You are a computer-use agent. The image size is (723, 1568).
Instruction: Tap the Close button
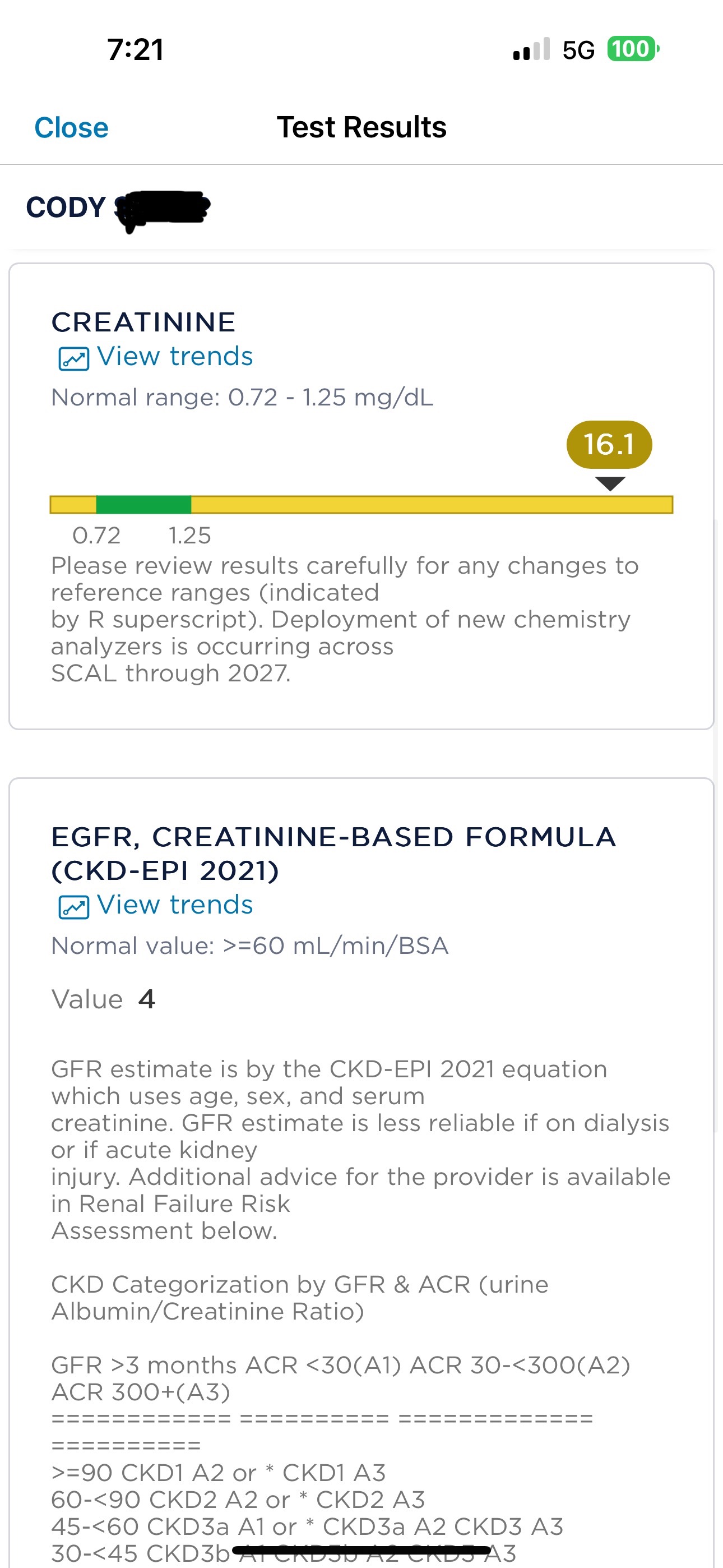(x=71, y=128)
